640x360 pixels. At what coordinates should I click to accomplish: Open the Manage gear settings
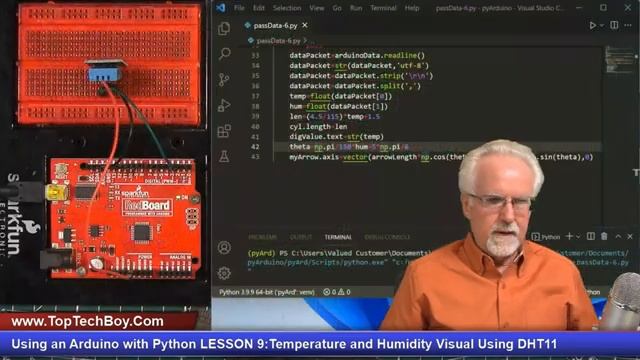click(x=224, y=273)
